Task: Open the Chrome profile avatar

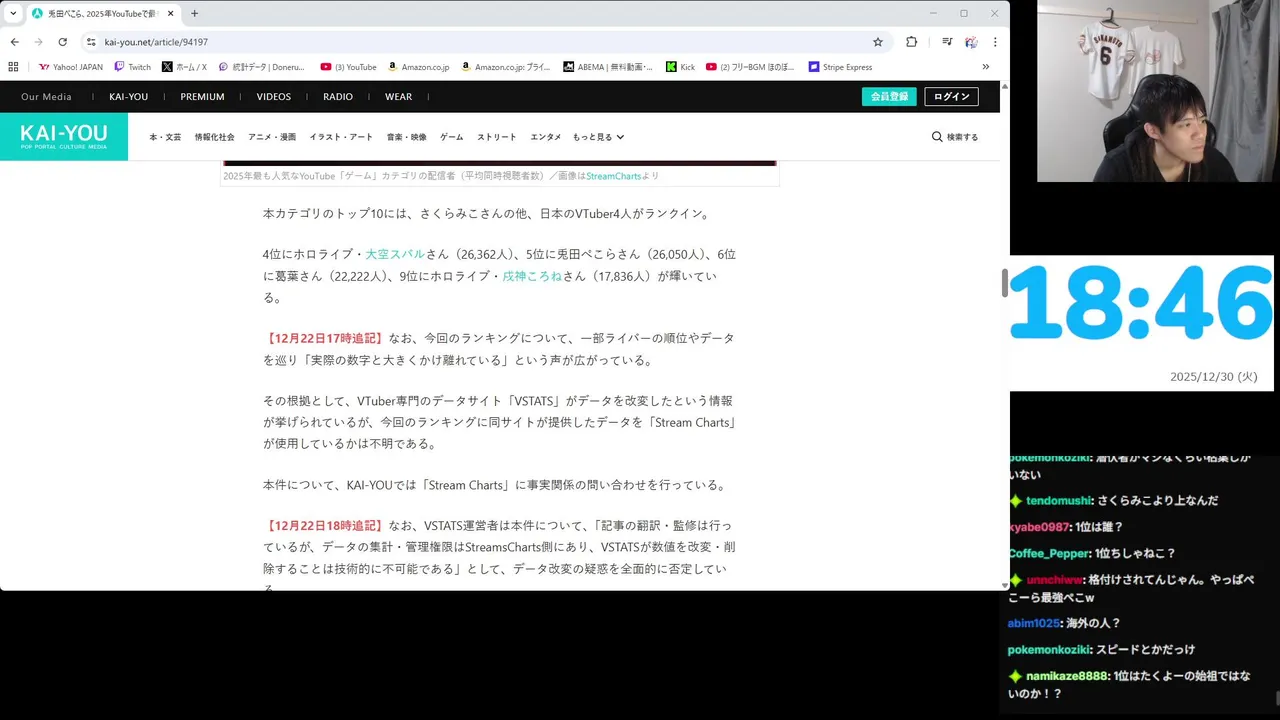Action: [971, 42]
